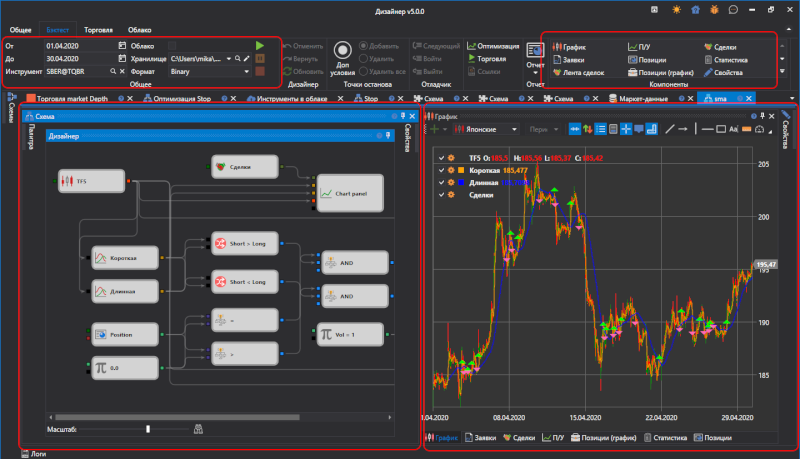Open Оптимизация Stop document tab
The height and width of the screenshot is (459, 800).
[182, 98]
